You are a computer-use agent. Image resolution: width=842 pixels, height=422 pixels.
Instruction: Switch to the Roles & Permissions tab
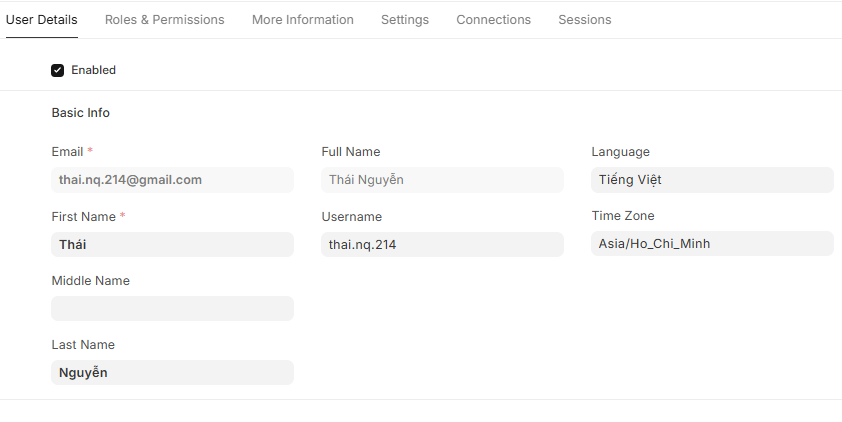(164, 20)
